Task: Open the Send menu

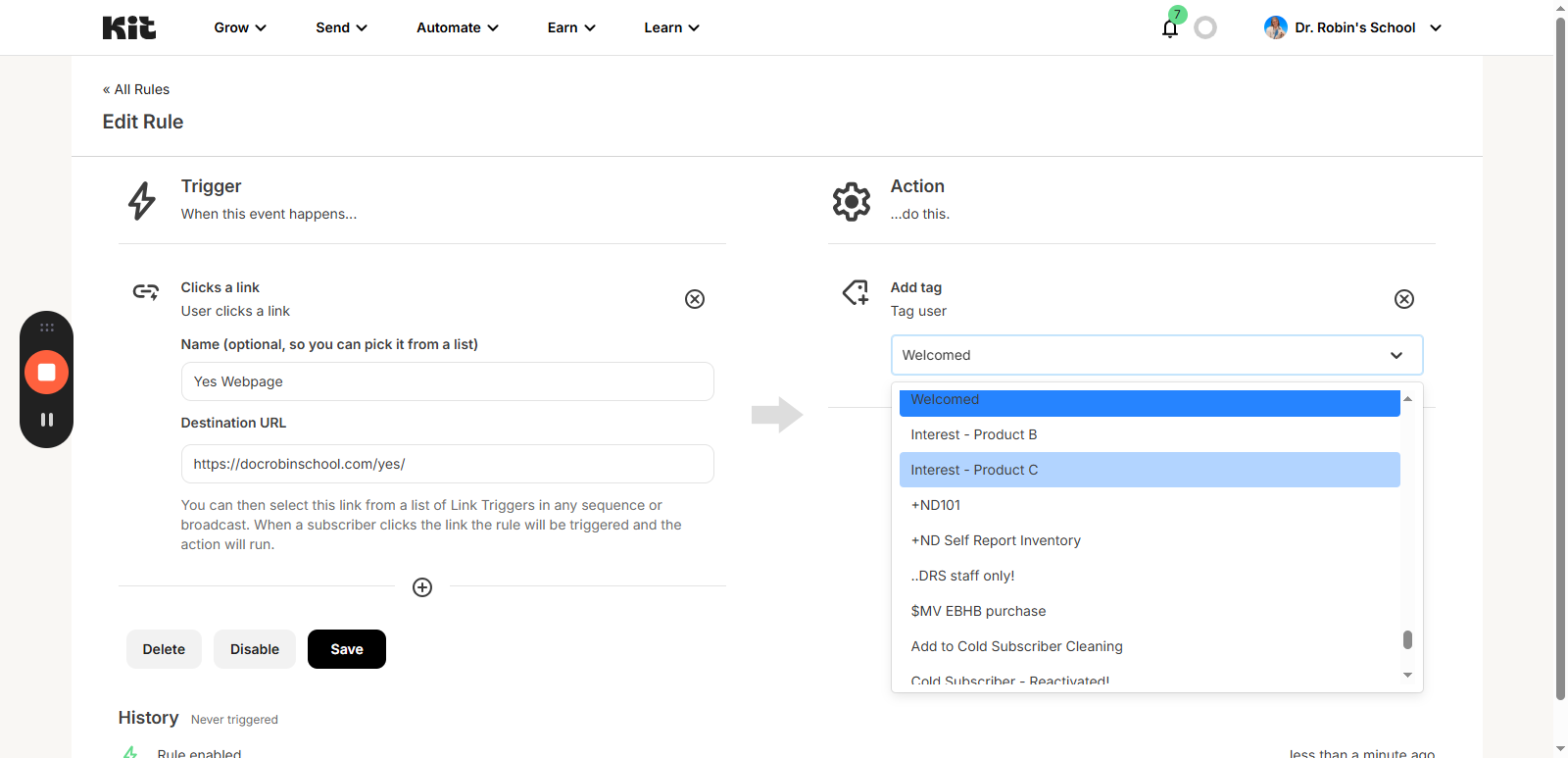Action: coord(341,27)
